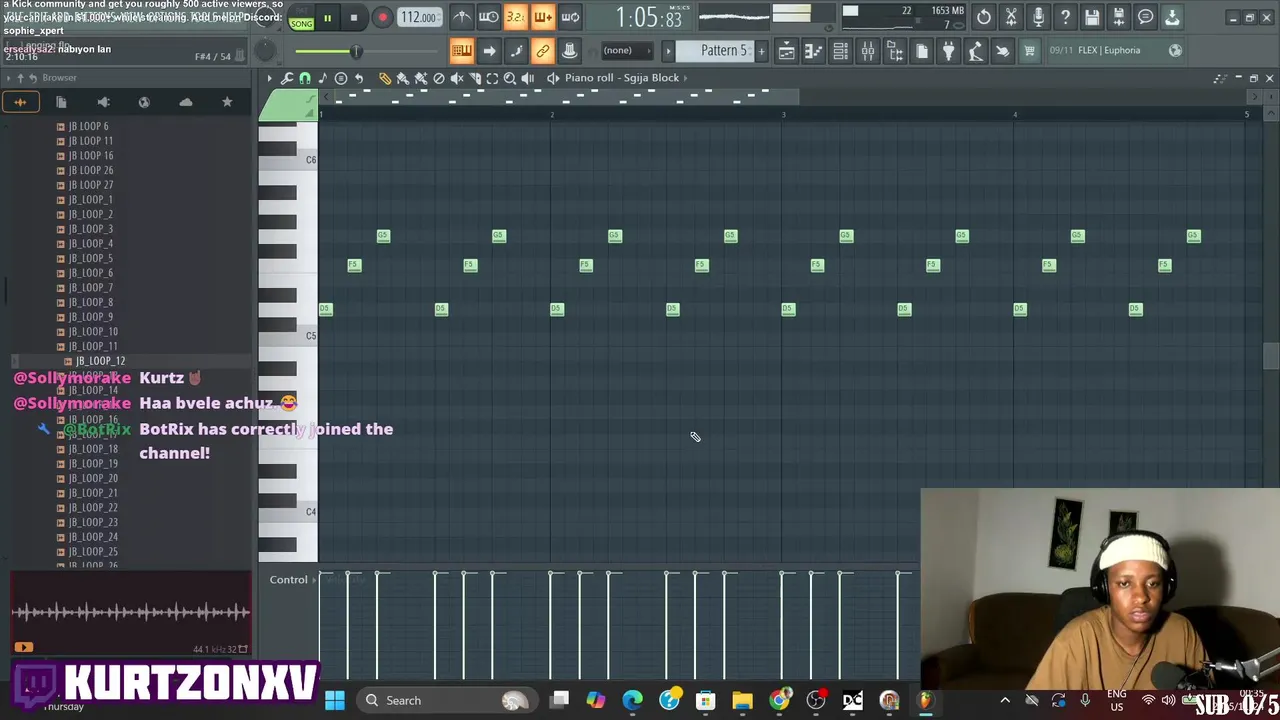The height and width of the screenshot is (720, 1280).
Task: Open the audio editor scissors icon
Action: coord(1011,17)
